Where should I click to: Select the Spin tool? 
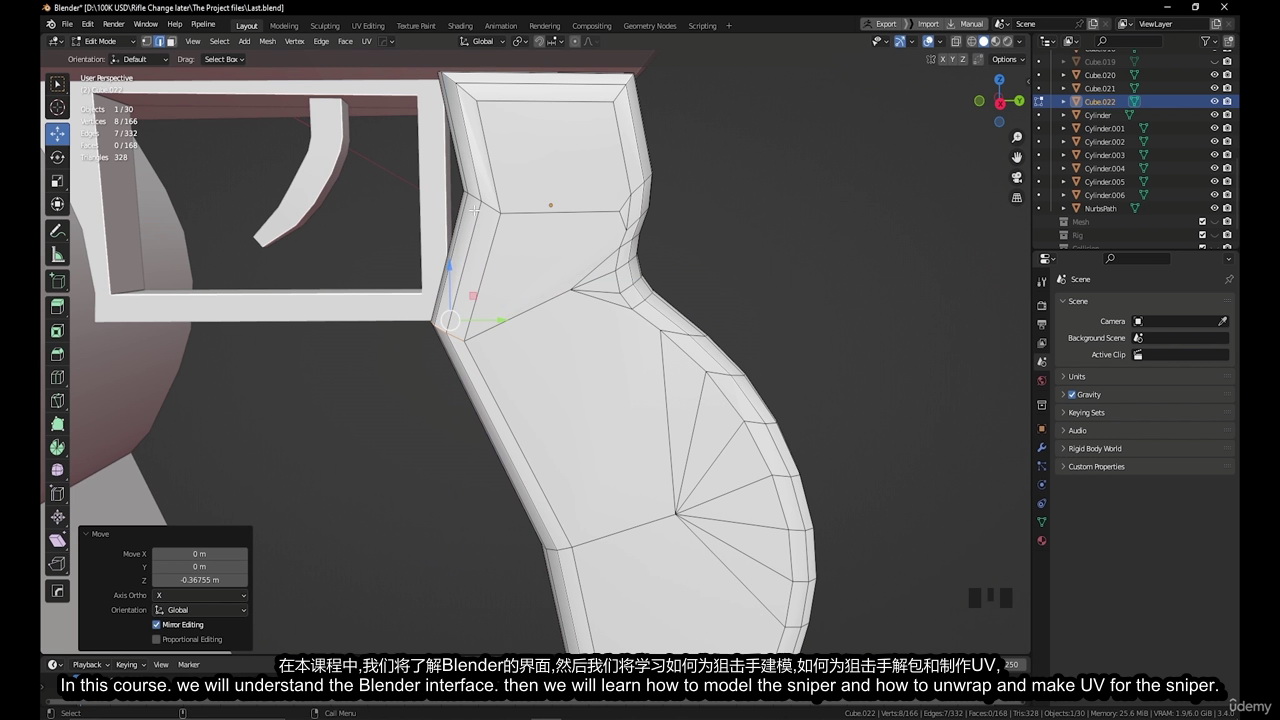tap(57, 447)
